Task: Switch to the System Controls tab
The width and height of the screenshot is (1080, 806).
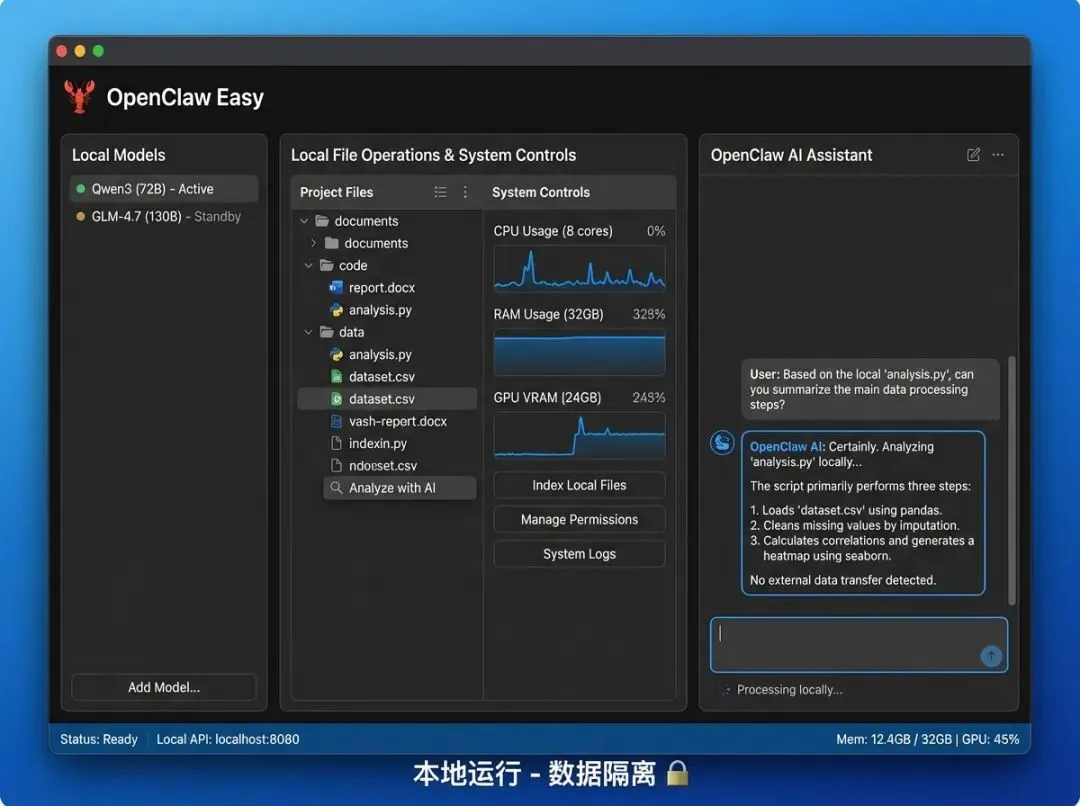Action: point(541,192)
